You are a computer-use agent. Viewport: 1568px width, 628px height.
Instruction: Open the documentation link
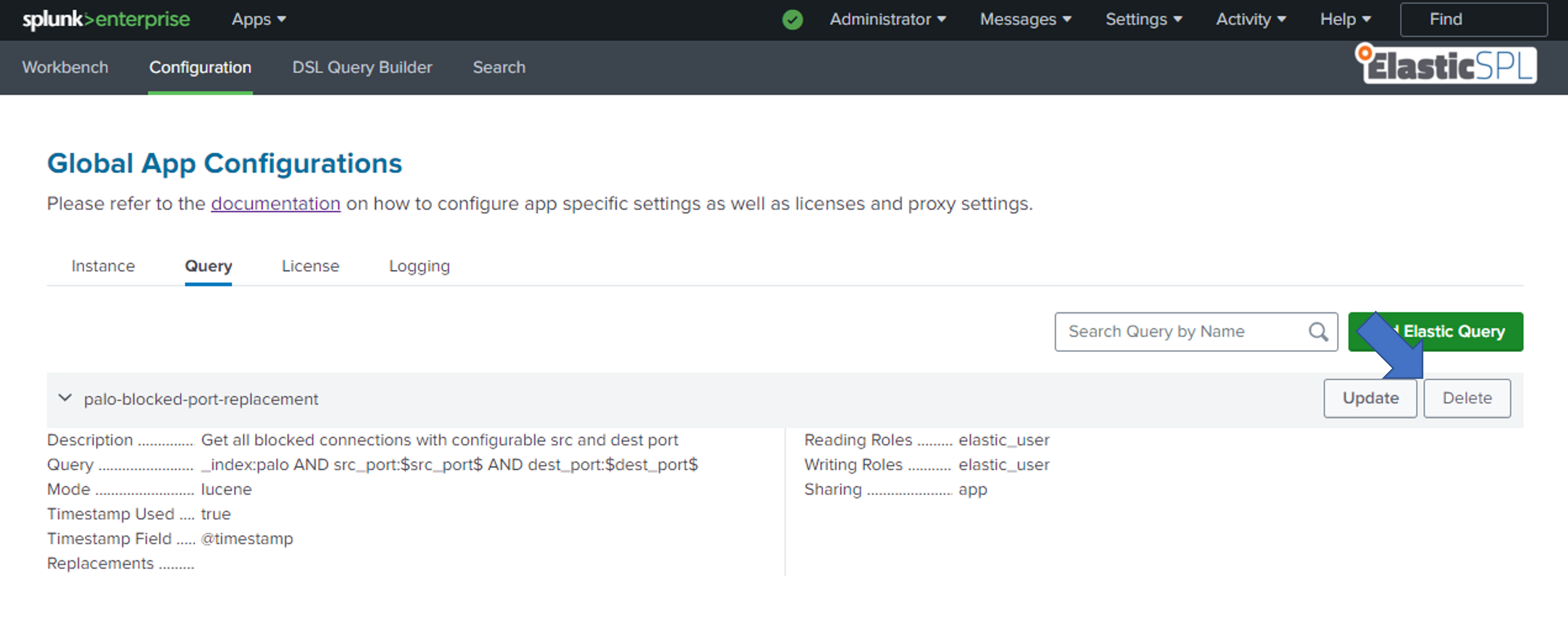click(x=275, y=203)
